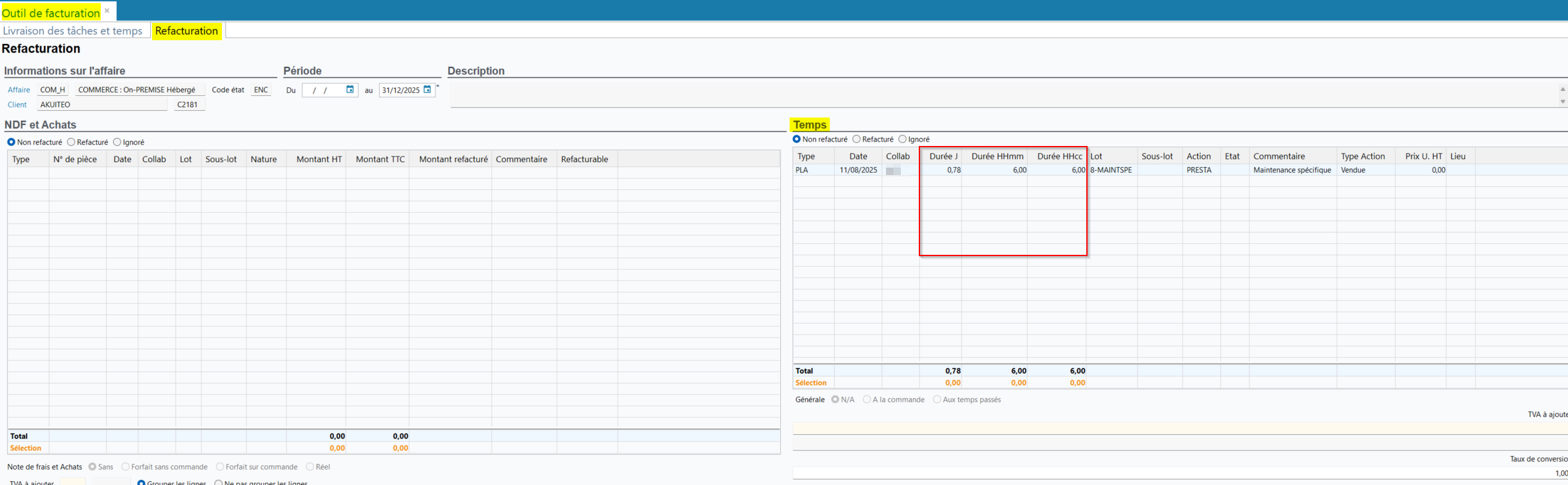Click the Client link label
Viewport: 1568px width, 485px height.
coord(17,105)
